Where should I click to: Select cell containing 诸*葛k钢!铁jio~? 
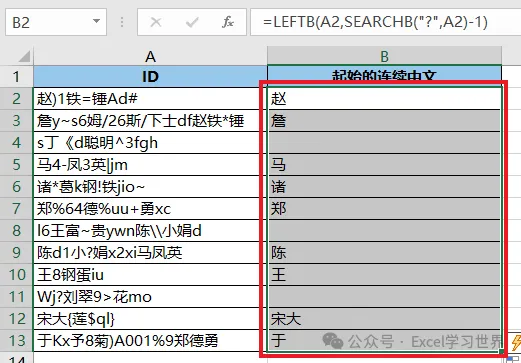click(x=150, y=187)
